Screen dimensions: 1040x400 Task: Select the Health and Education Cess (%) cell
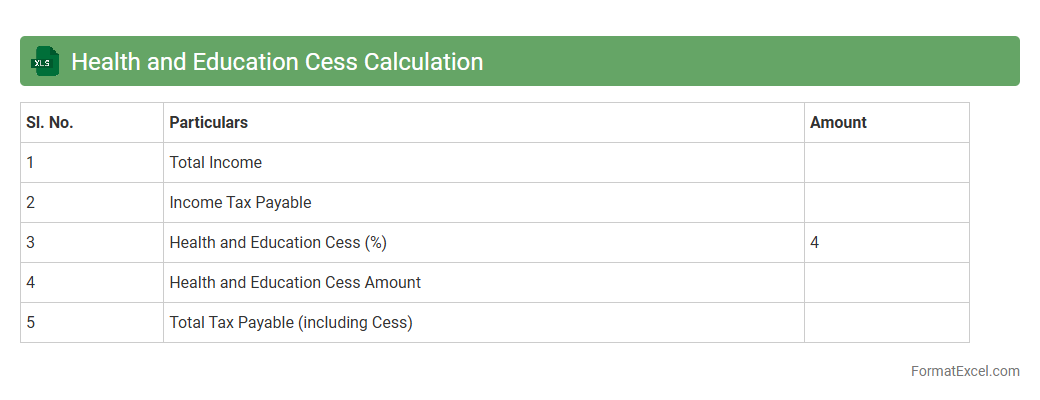pos(278,243)
